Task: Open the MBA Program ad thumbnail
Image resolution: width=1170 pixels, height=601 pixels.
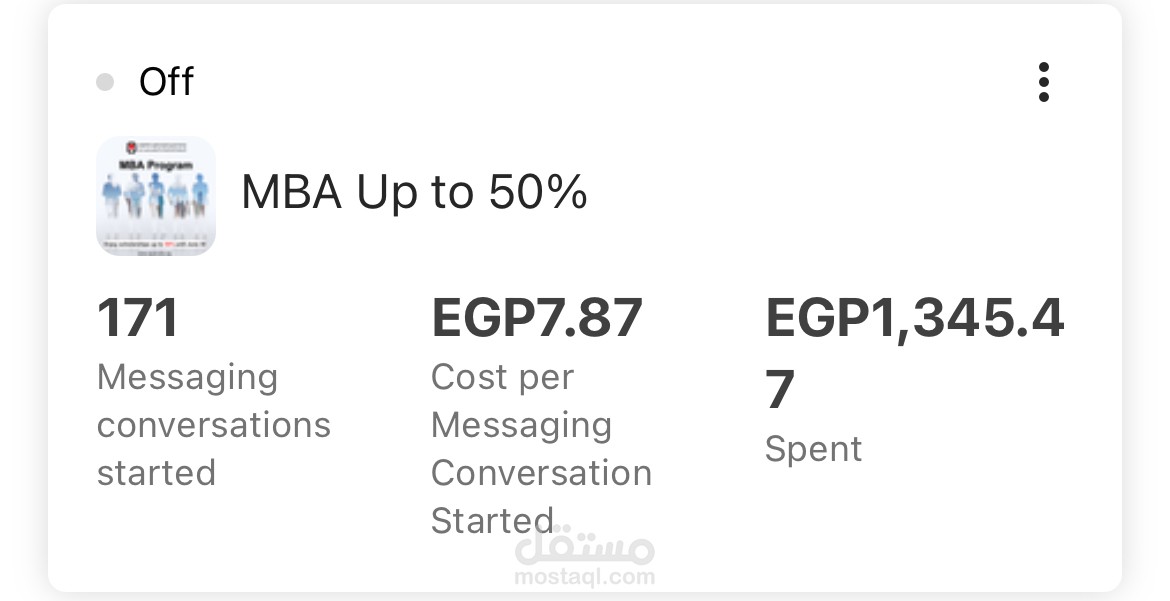Action: (x=156, y=196)
